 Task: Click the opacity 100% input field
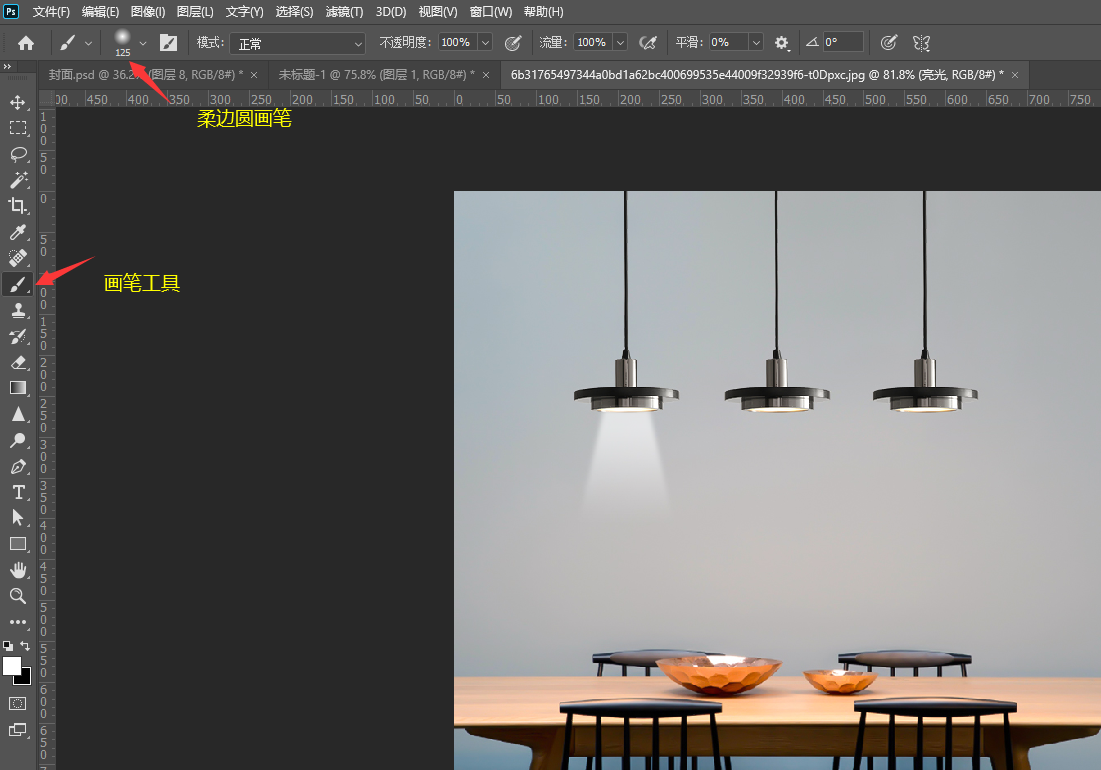pyautogui.click(x=458, y=43)
